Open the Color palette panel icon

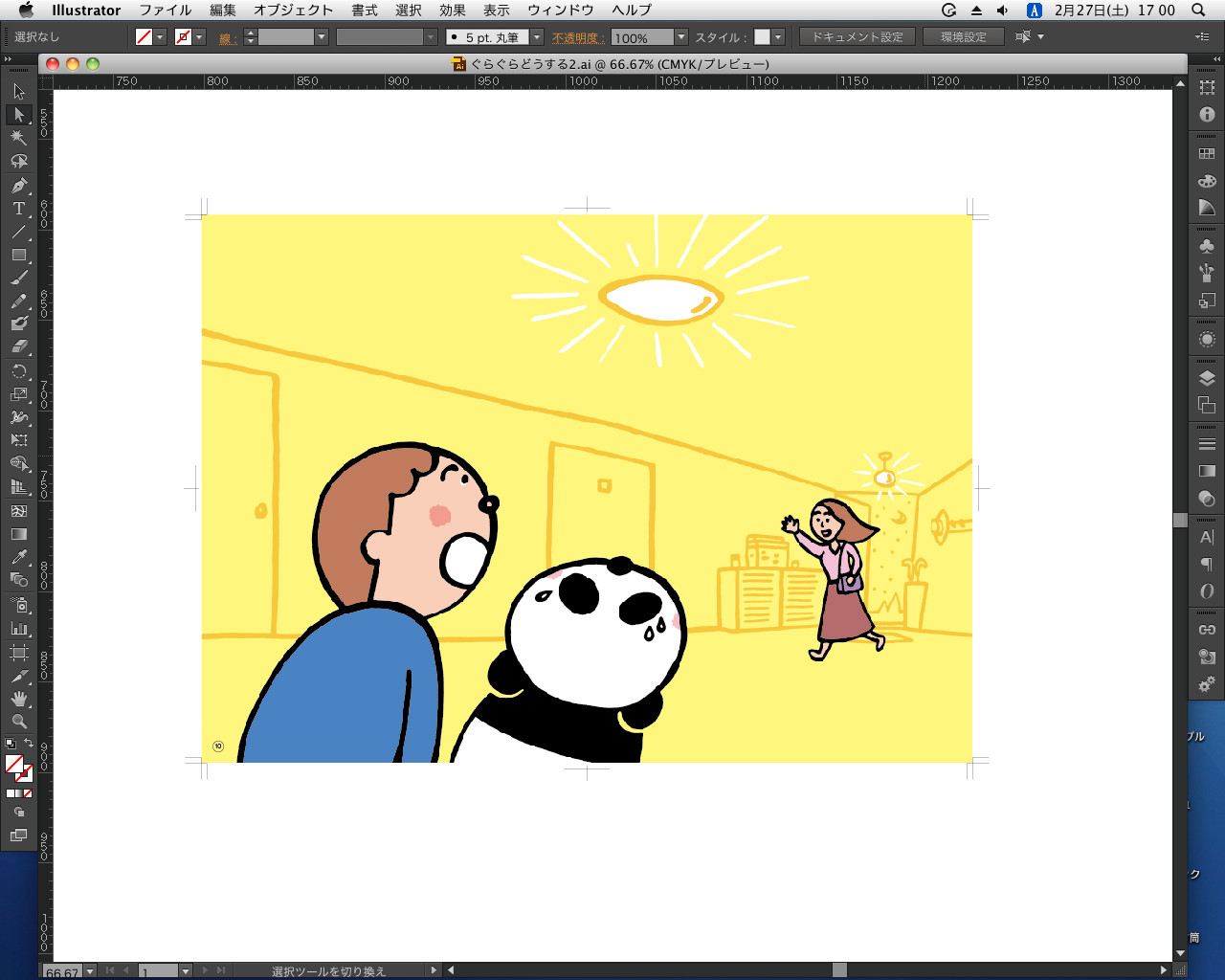pyautogui.click(x=1207, y=181)
